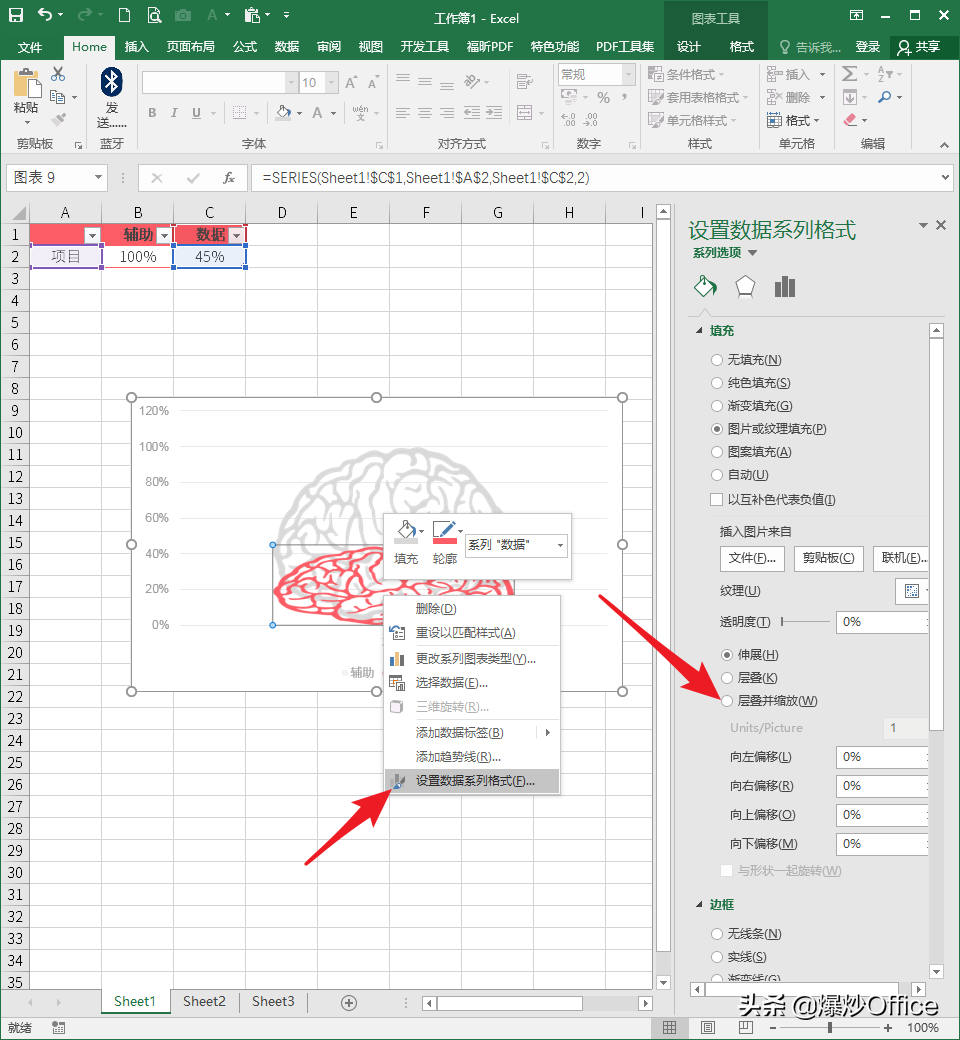The height and width of the screenshot is (1040, 960).
Task: Click the New blank document icon
Action: coord(124,15)
